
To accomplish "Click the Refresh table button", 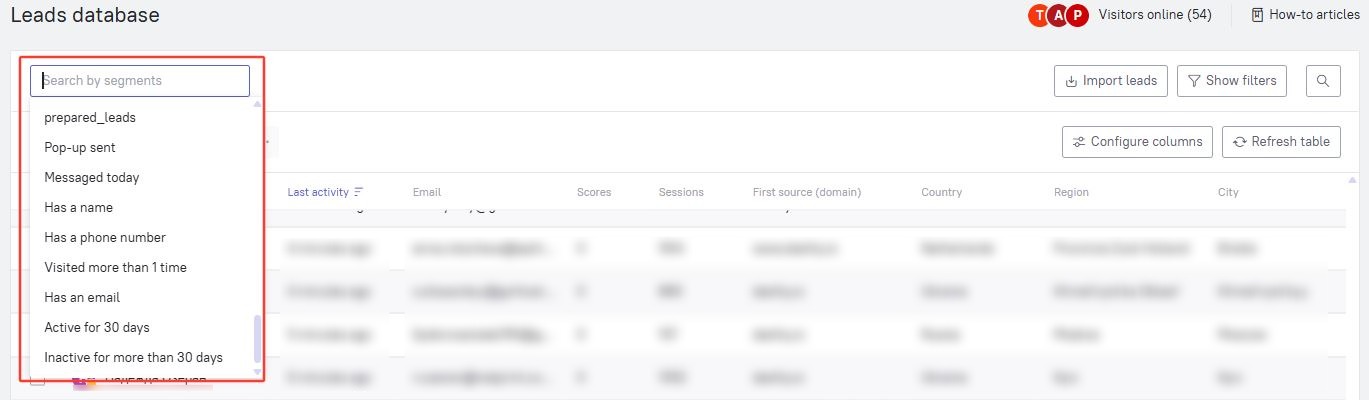I will [x=1281, y=142].
